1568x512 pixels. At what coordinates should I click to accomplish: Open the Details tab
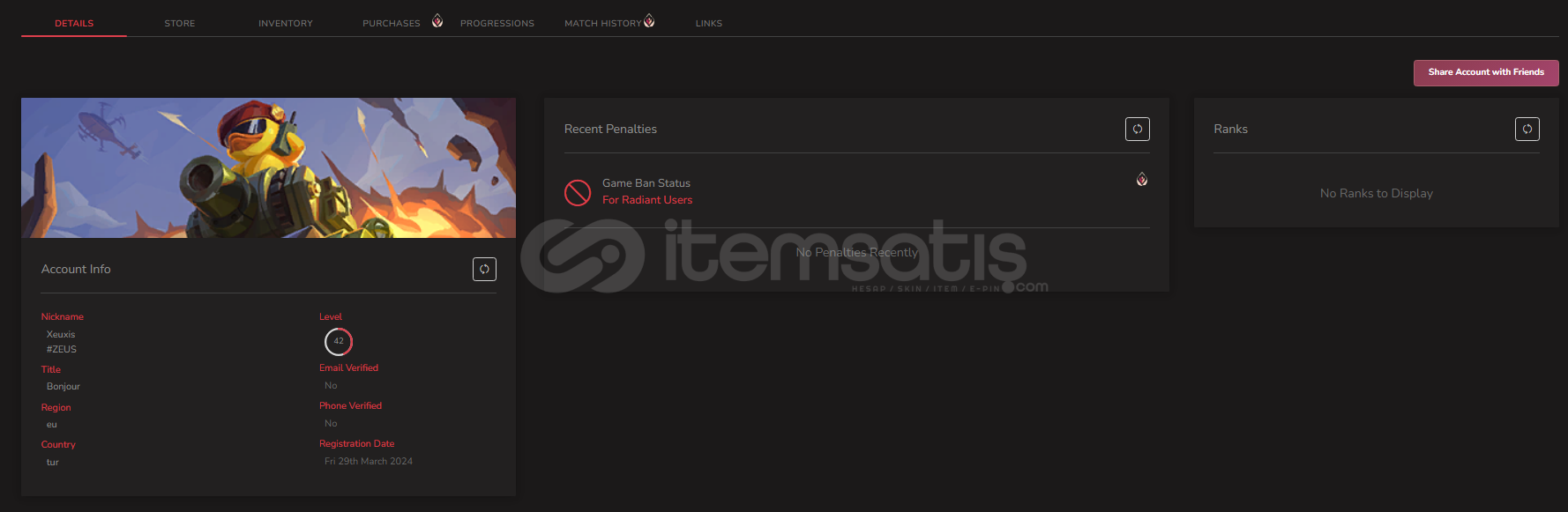[74, 23]
